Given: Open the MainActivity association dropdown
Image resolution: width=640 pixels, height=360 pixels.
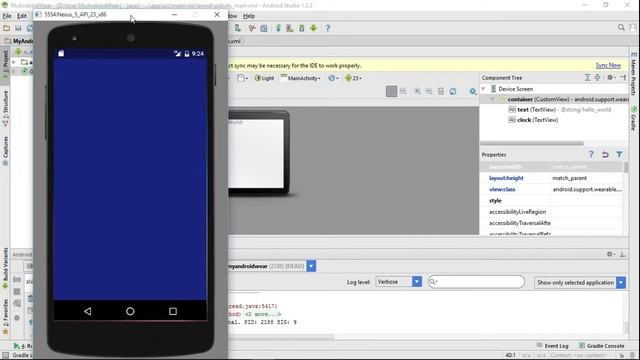Looking at the screenshot, I should coord(301,78).
